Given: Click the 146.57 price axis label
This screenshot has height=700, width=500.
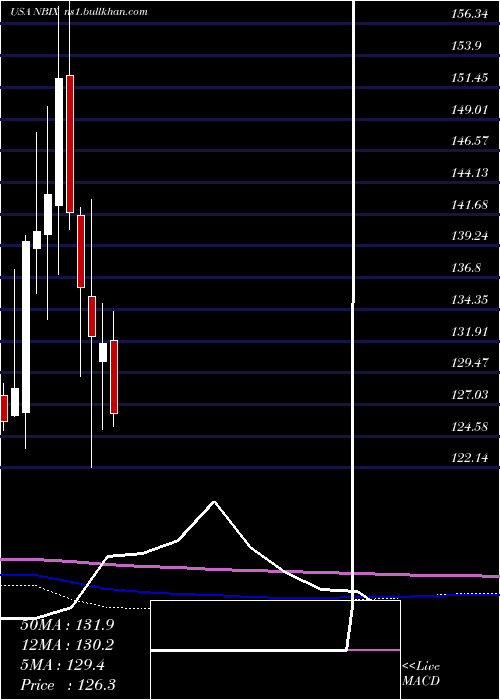Looking at the screenshot, I should coord(469,141).
